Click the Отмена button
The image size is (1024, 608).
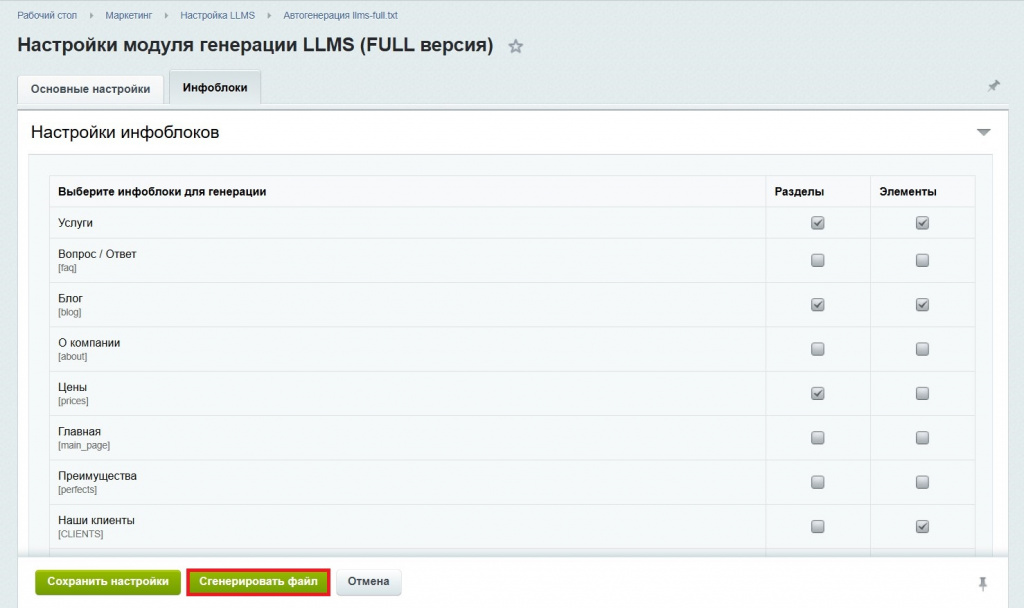(368, 581)
